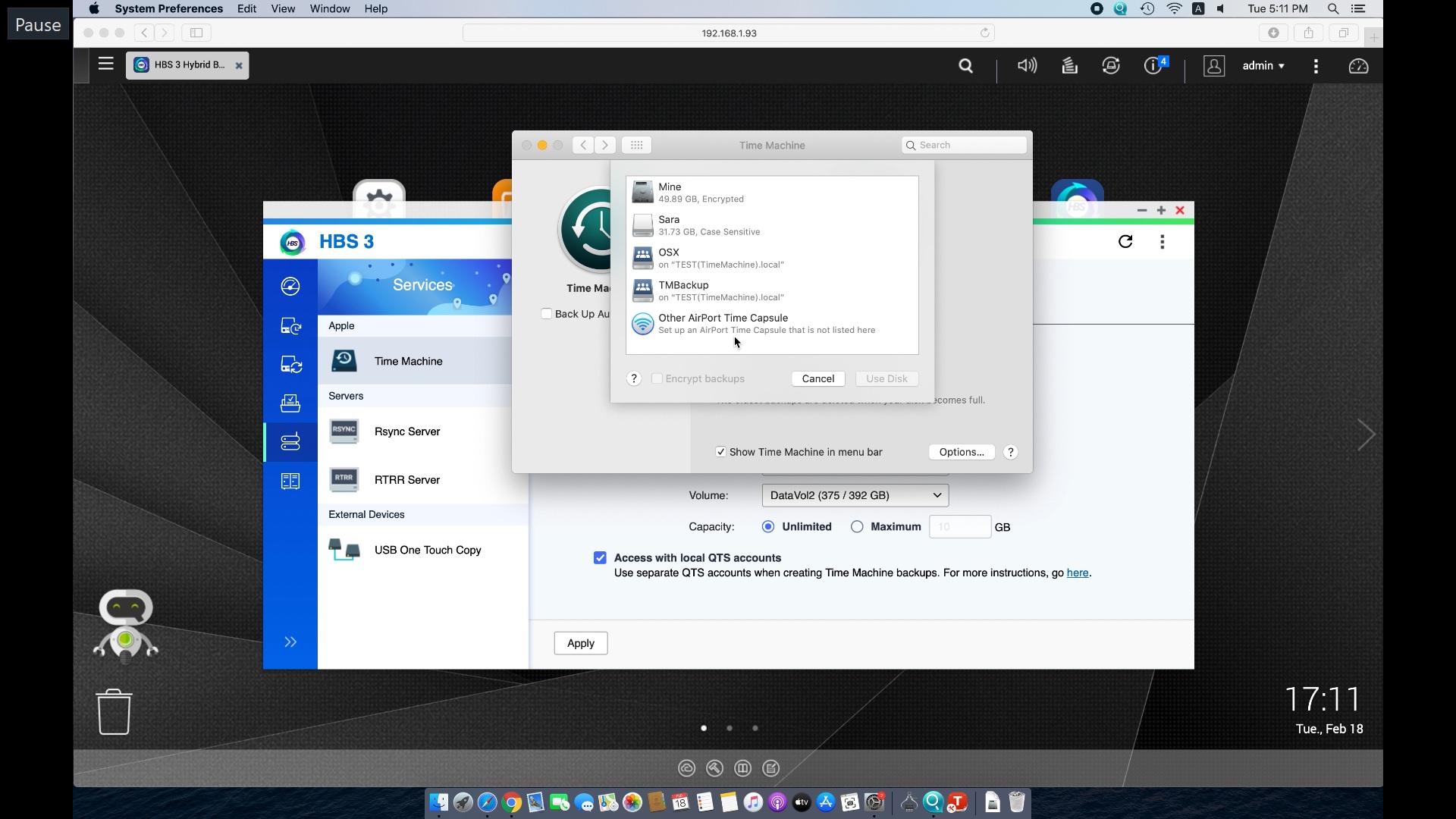
Task: Toggle Back Up Automatically checkbox
Action: pyautogui.click(x=546, y=314)
